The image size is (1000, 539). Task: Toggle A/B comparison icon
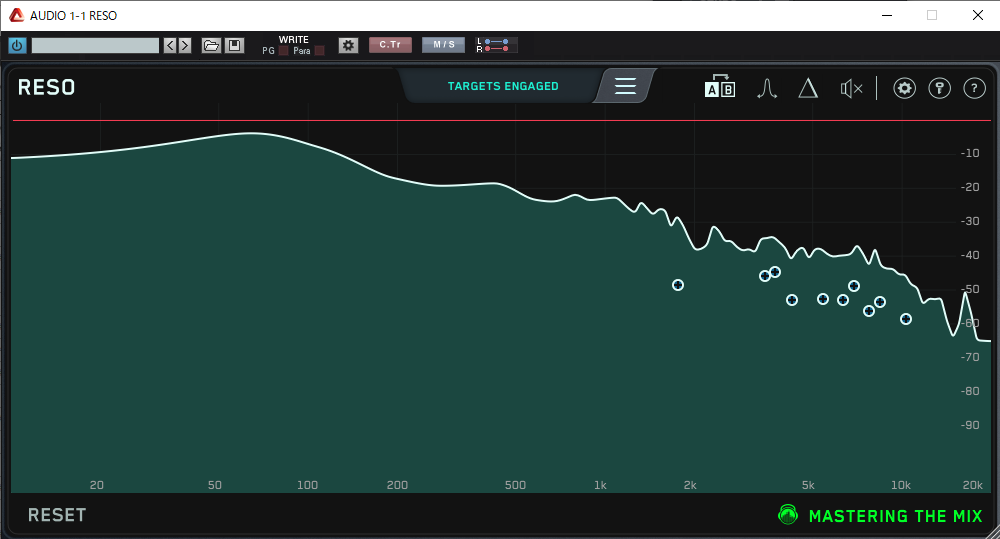[x=720, y=86]
